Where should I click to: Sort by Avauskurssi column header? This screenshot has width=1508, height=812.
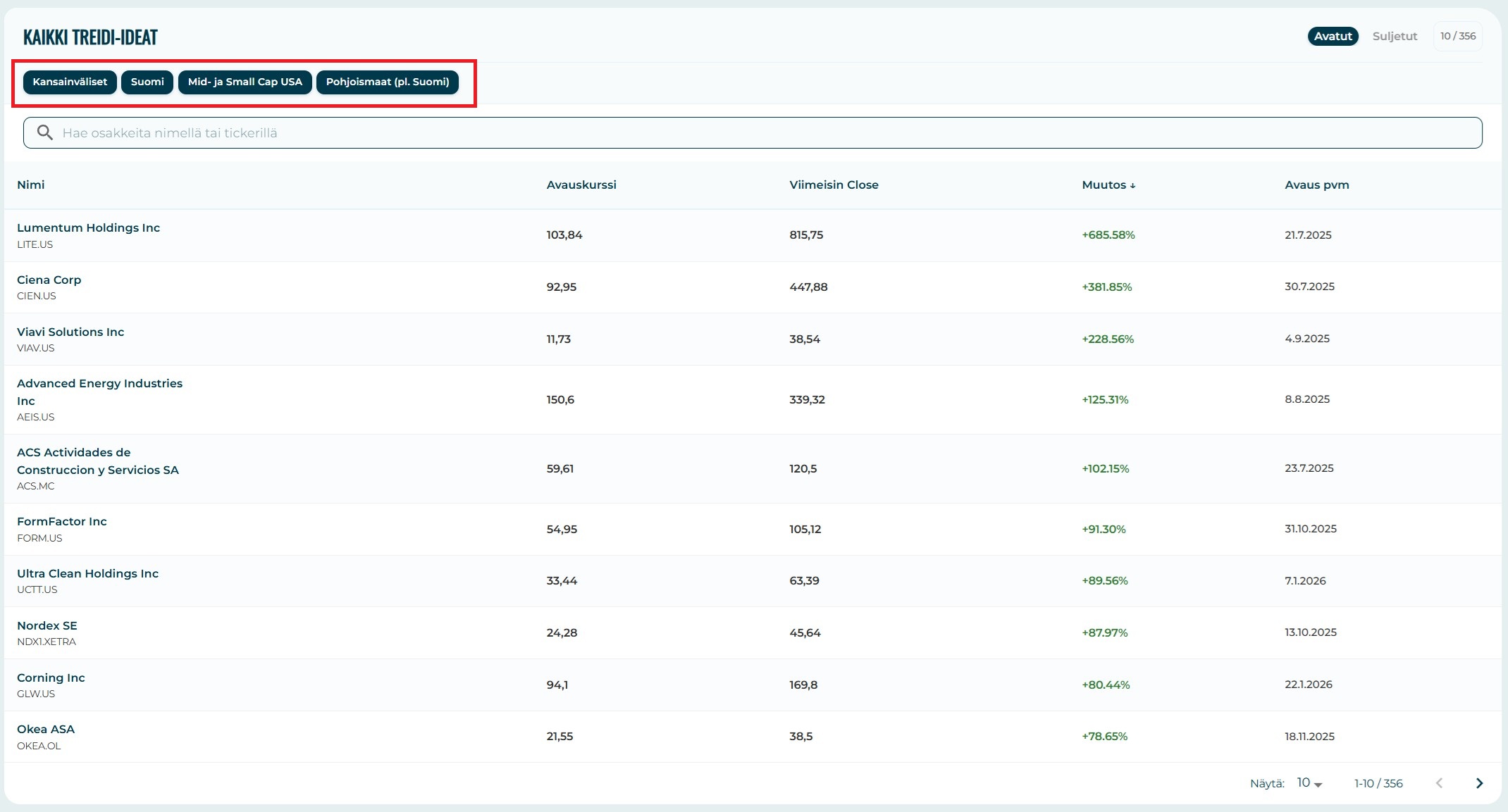coord(581,185)
